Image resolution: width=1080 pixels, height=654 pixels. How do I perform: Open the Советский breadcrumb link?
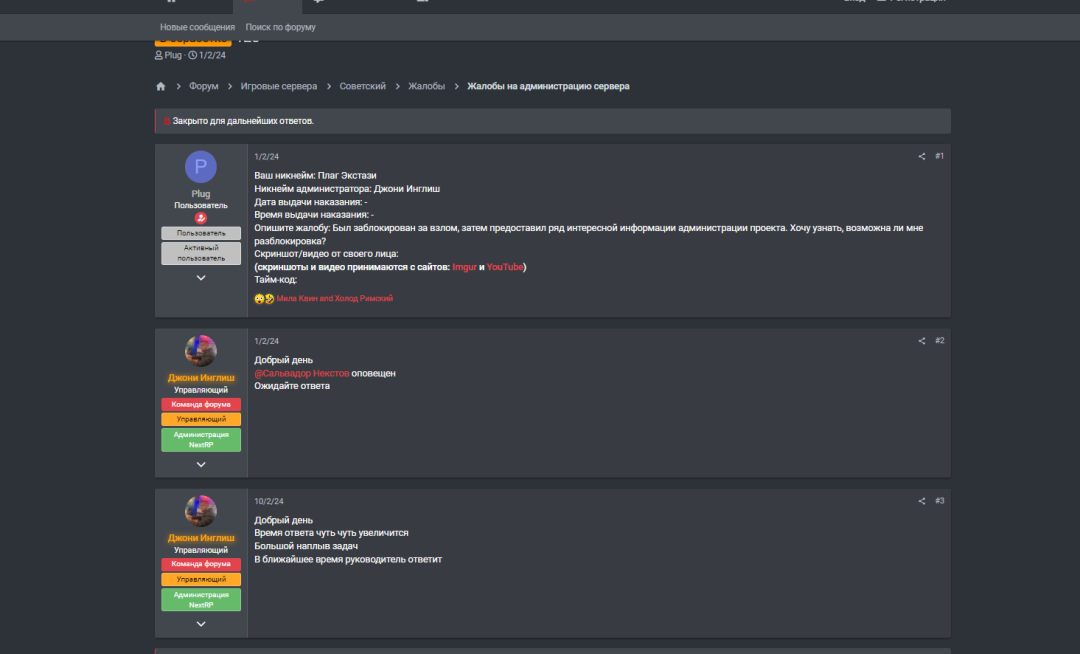click(362, 87)
